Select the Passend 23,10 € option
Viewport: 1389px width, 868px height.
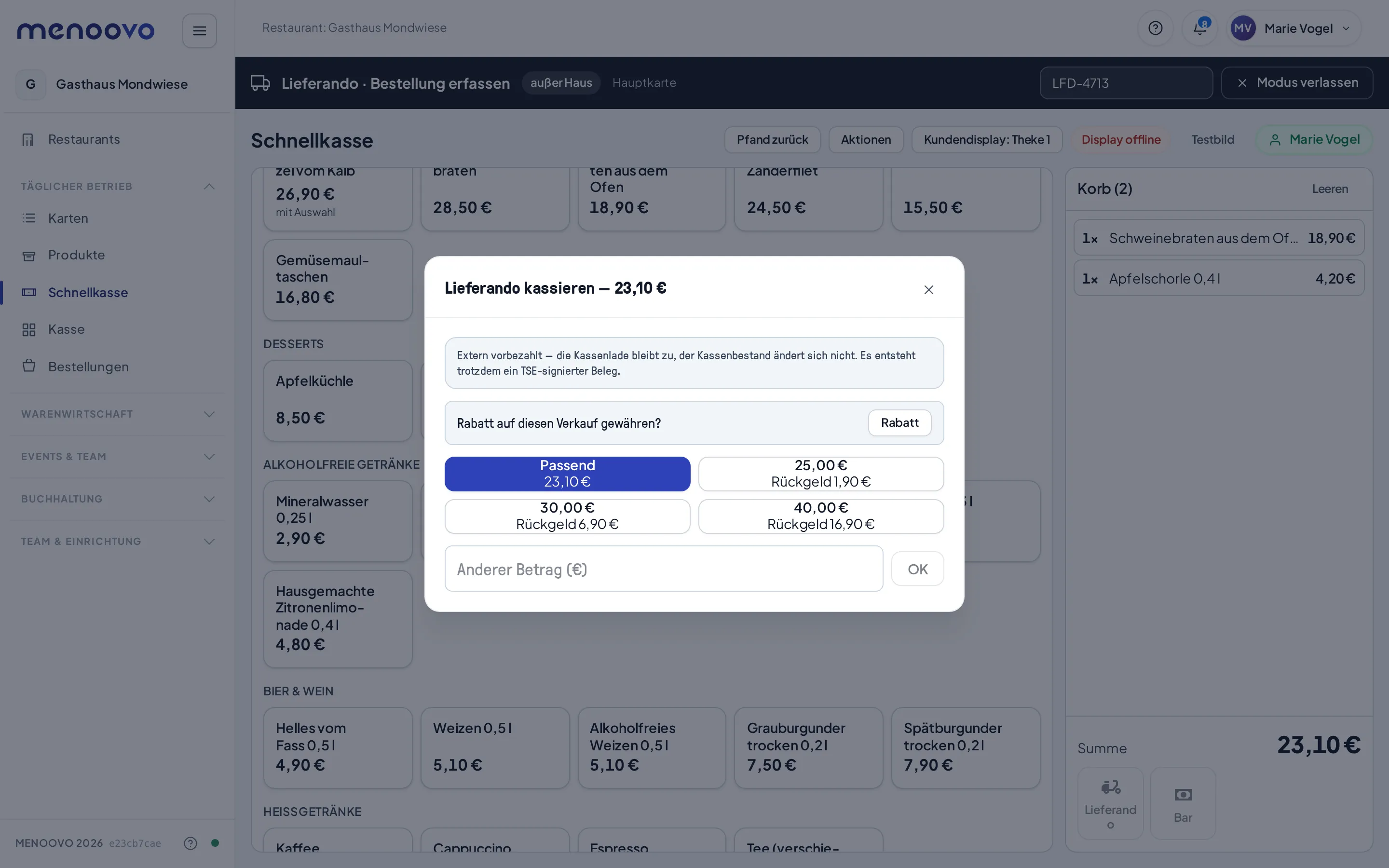click(x=567, y=474)
